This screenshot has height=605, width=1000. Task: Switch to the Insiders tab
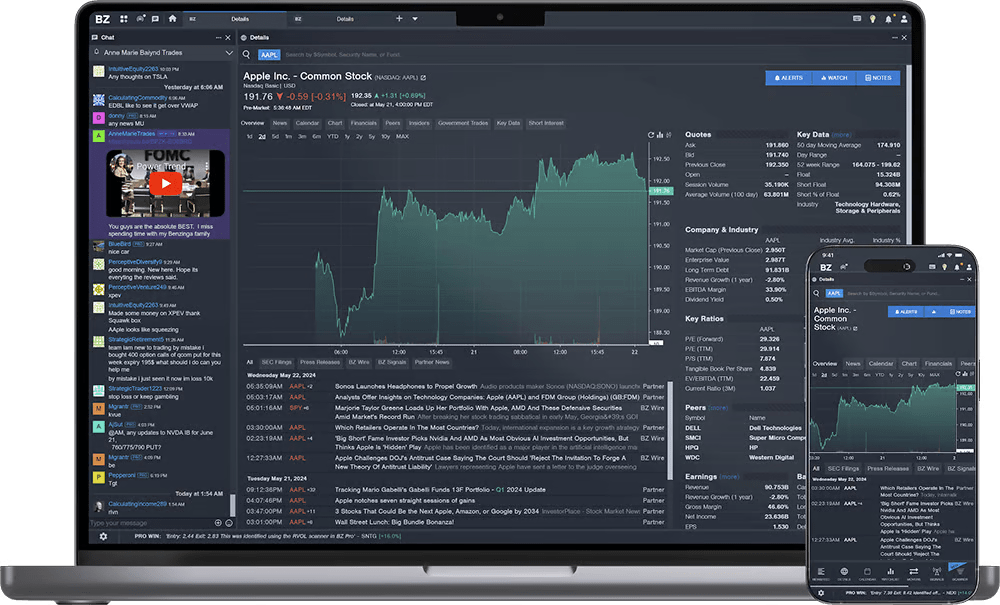(419, 123)
